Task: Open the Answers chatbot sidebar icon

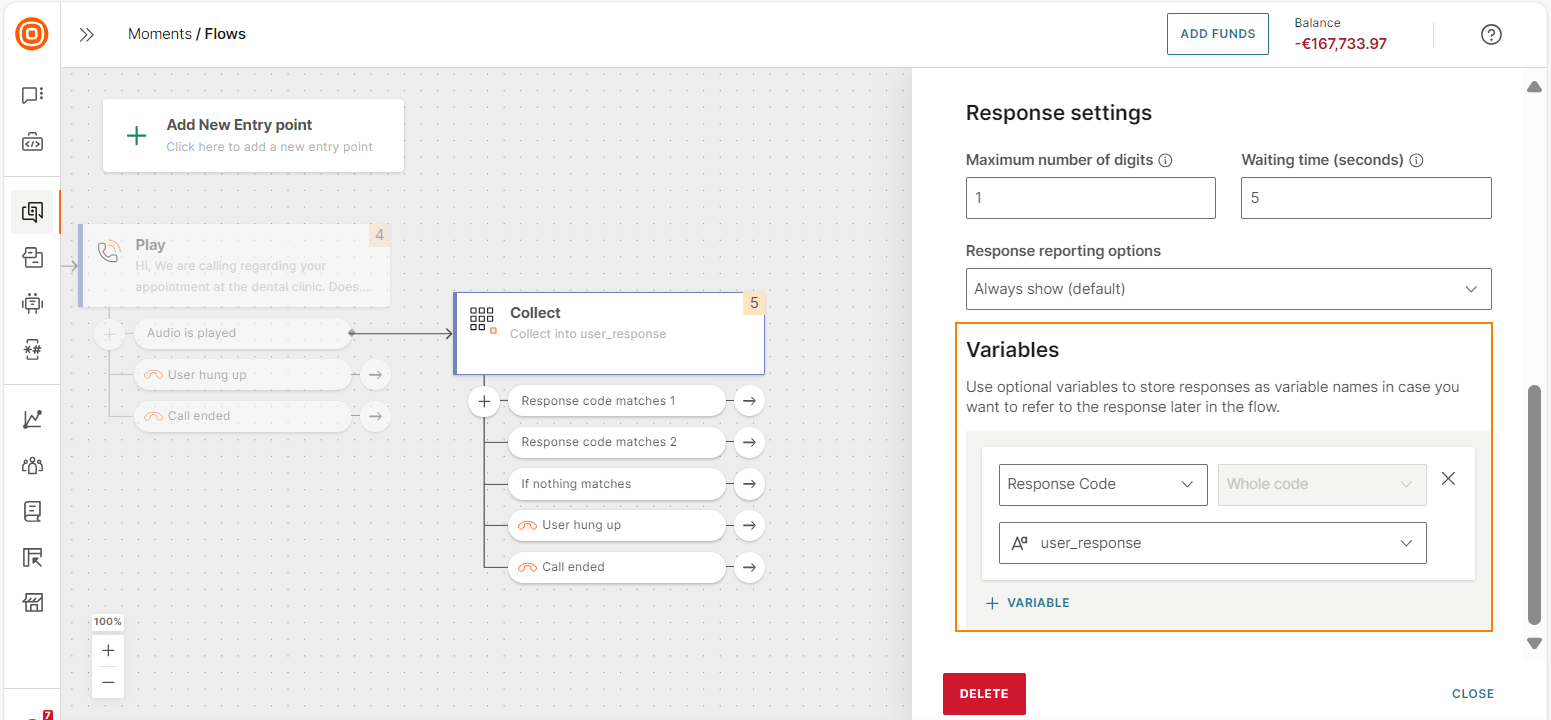Action: (32, 303)
